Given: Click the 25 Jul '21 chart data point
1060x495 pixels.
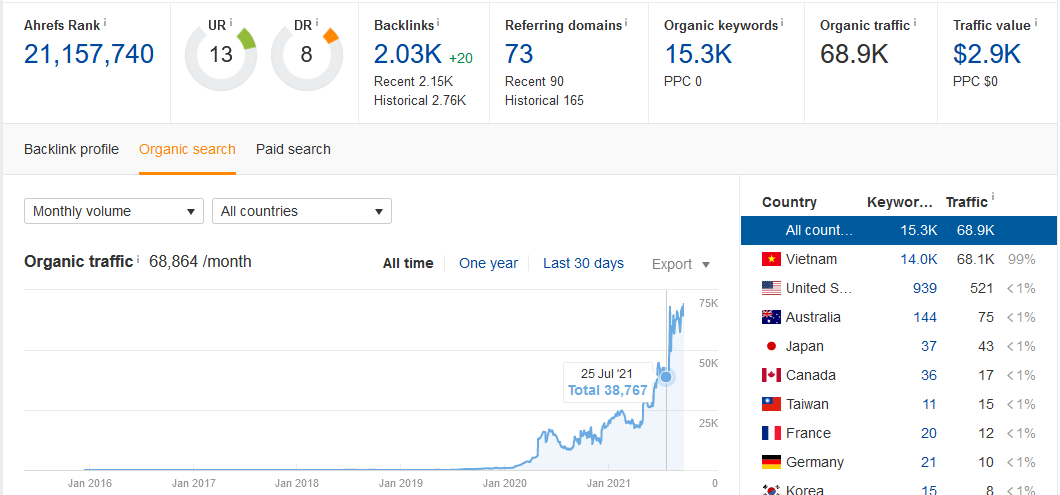Looking at the screenshot, I should (x=666, y=377).
